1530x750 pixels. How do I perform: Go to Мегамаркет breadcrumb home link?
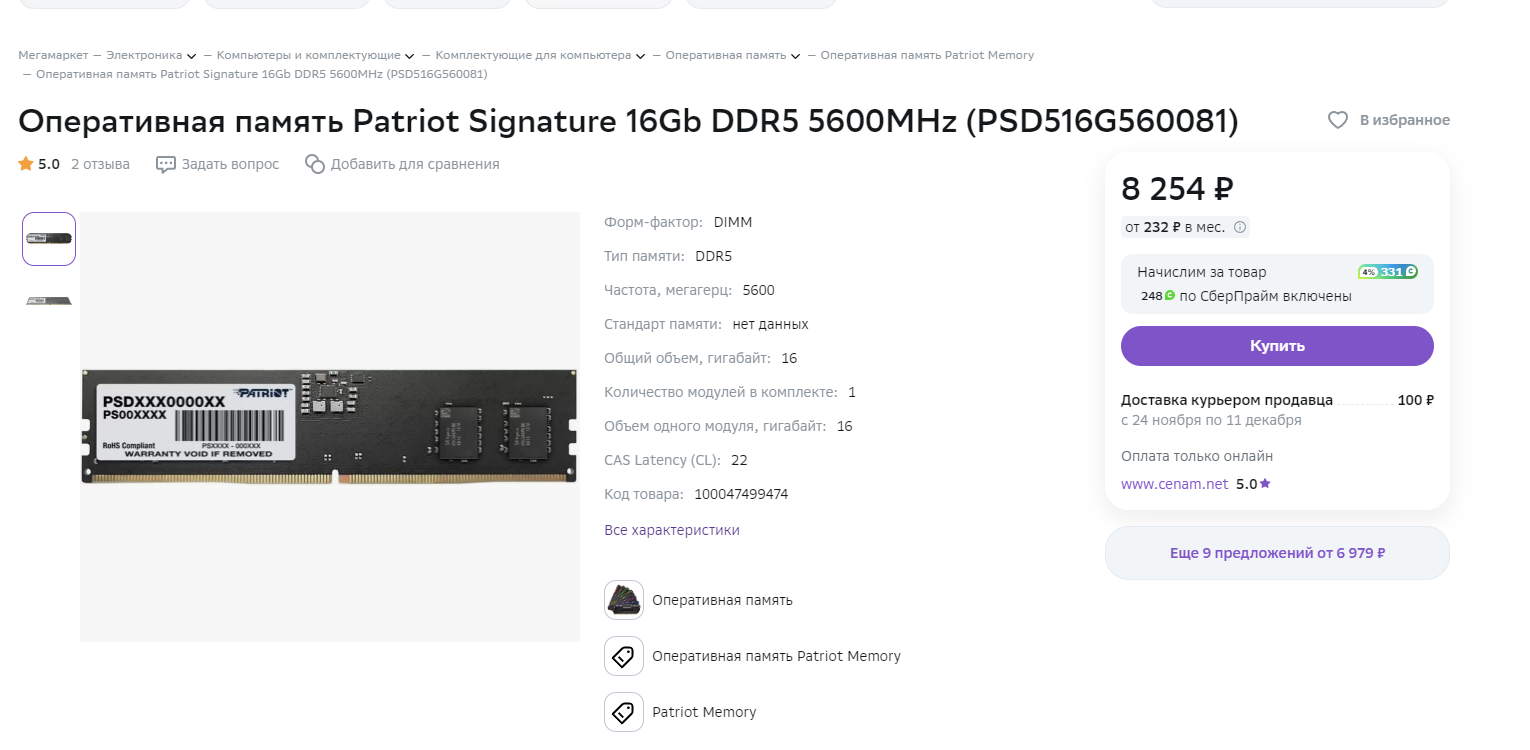coord(53,55)
